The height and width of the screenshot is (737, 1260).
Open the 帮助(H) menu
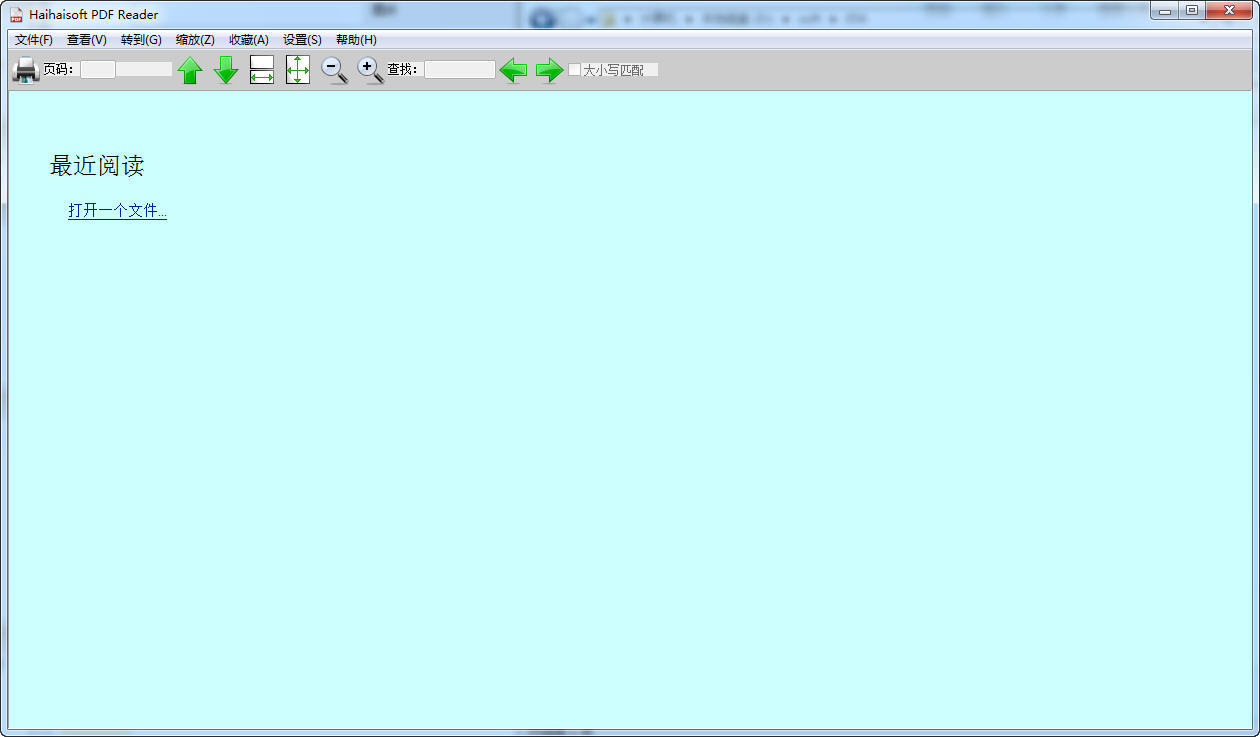coord(354,40)
